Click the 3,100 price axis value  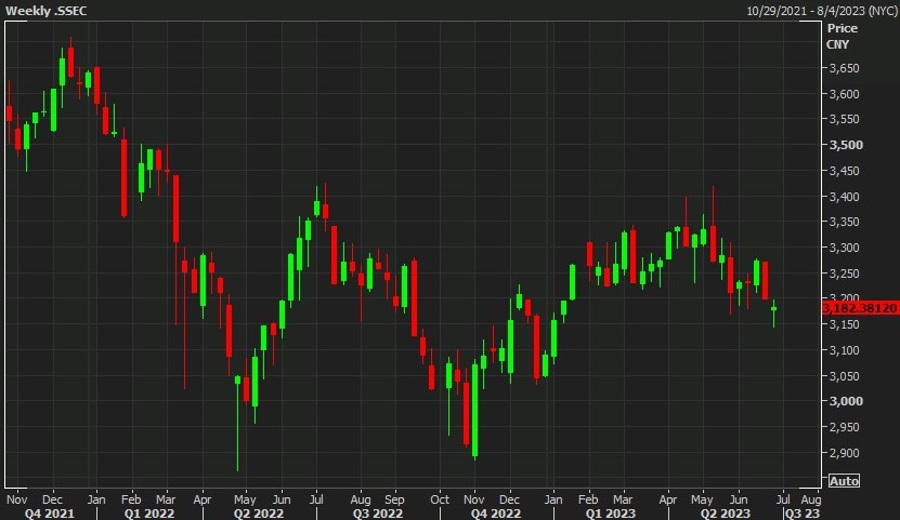[844, 350]
